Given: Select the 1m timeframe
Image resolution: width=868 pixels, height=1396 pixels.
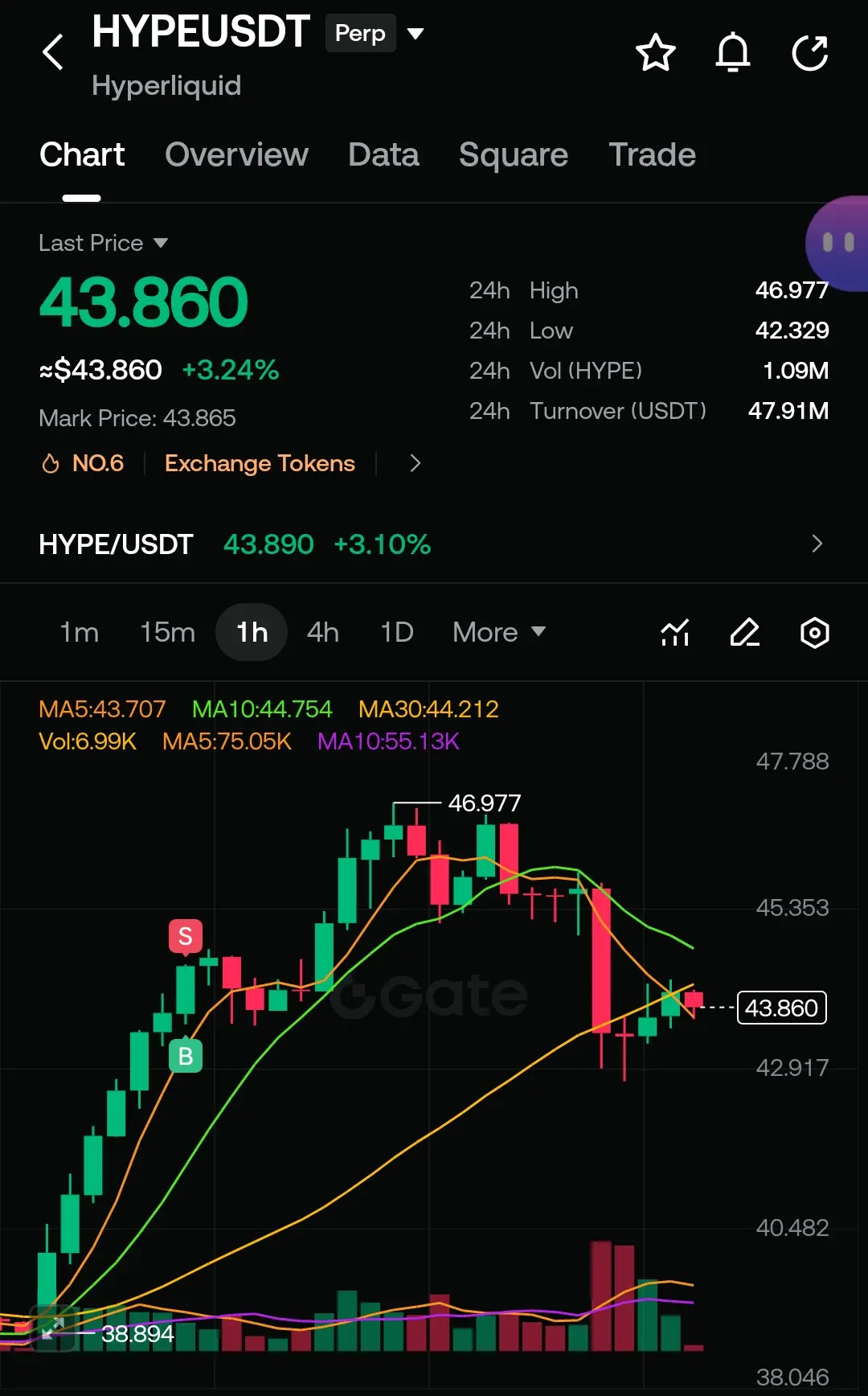Looking at the screenshot, I should pos(80,632).
